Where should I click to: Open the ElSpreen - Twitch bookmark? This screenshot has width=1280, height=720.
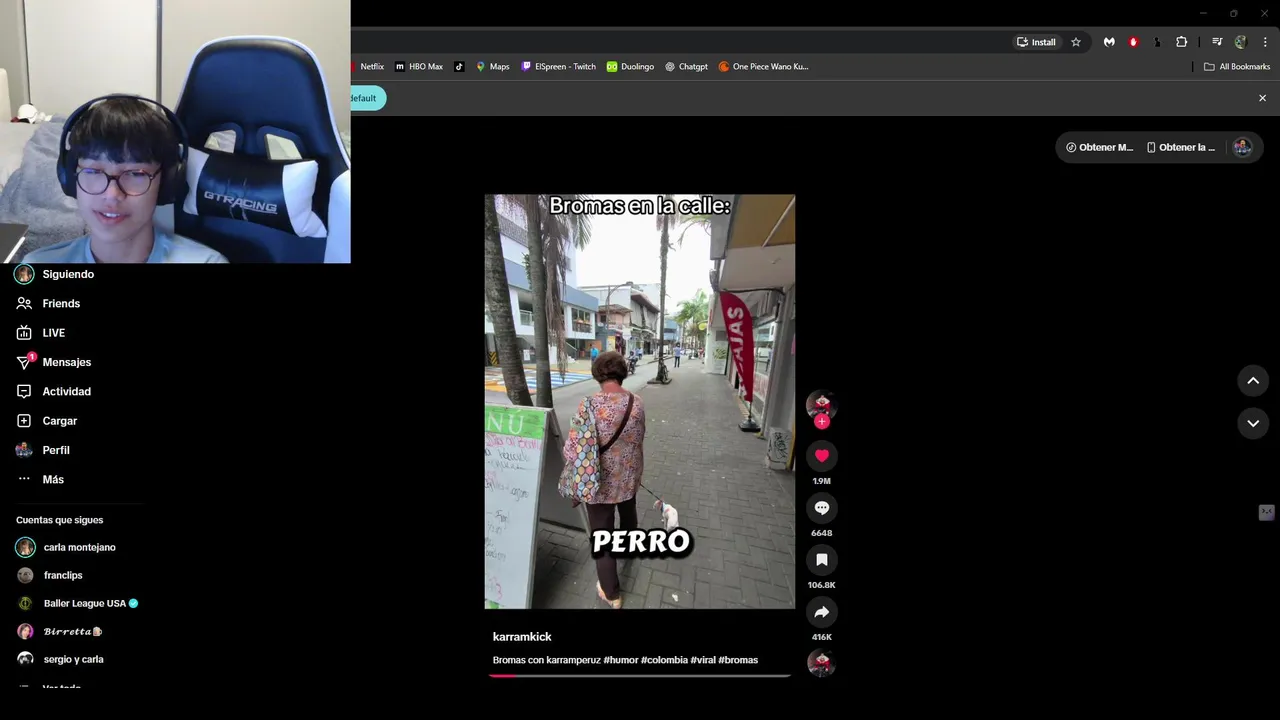tap(559, 67)
